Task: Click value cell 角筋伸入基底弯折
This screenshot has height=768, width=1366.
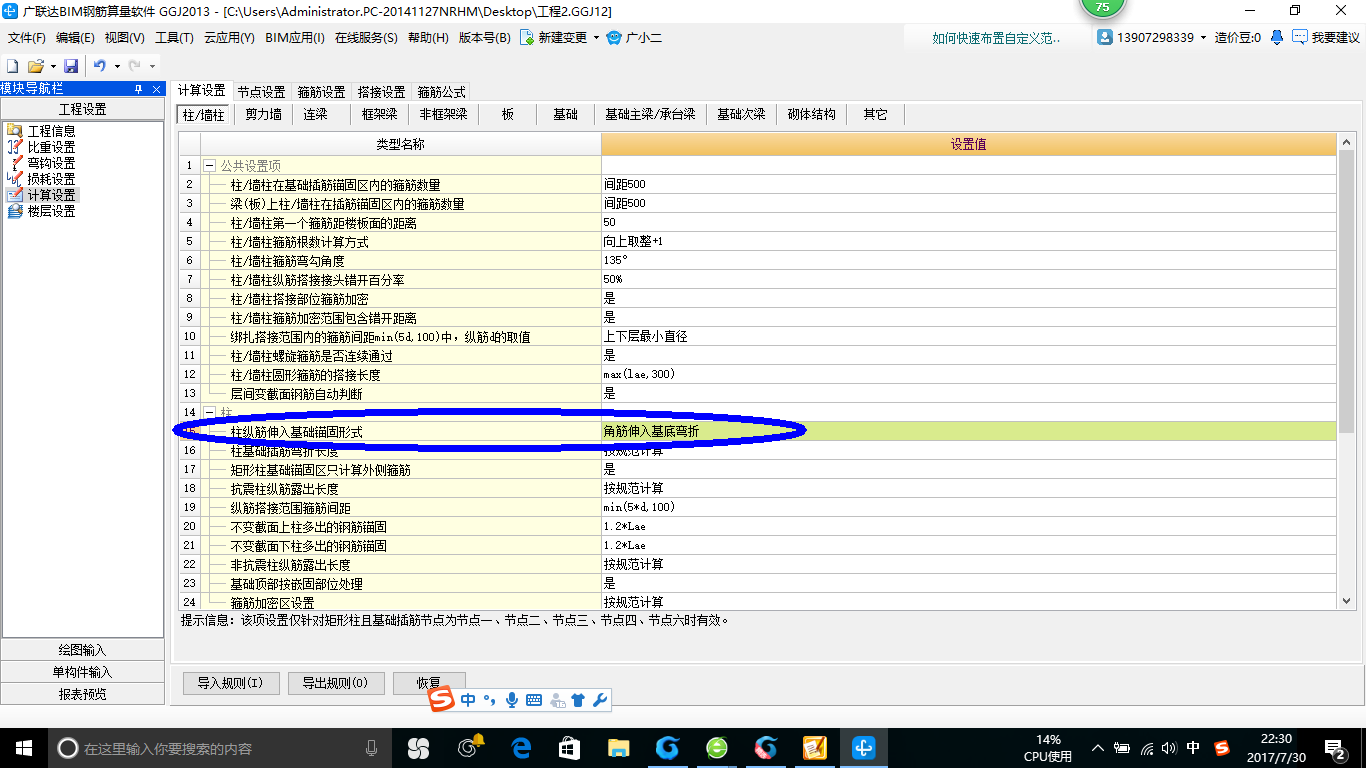Action: (x=969, y=431)
